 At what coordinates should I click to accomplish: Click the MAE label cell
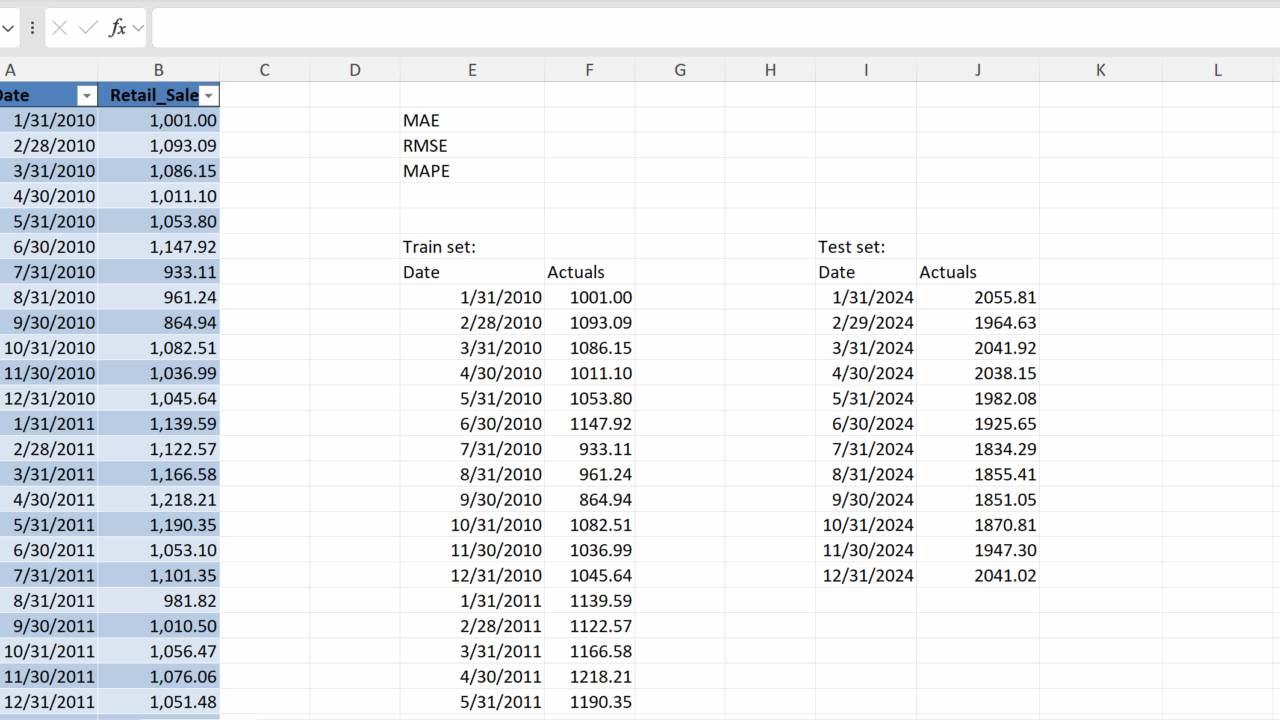472,121
